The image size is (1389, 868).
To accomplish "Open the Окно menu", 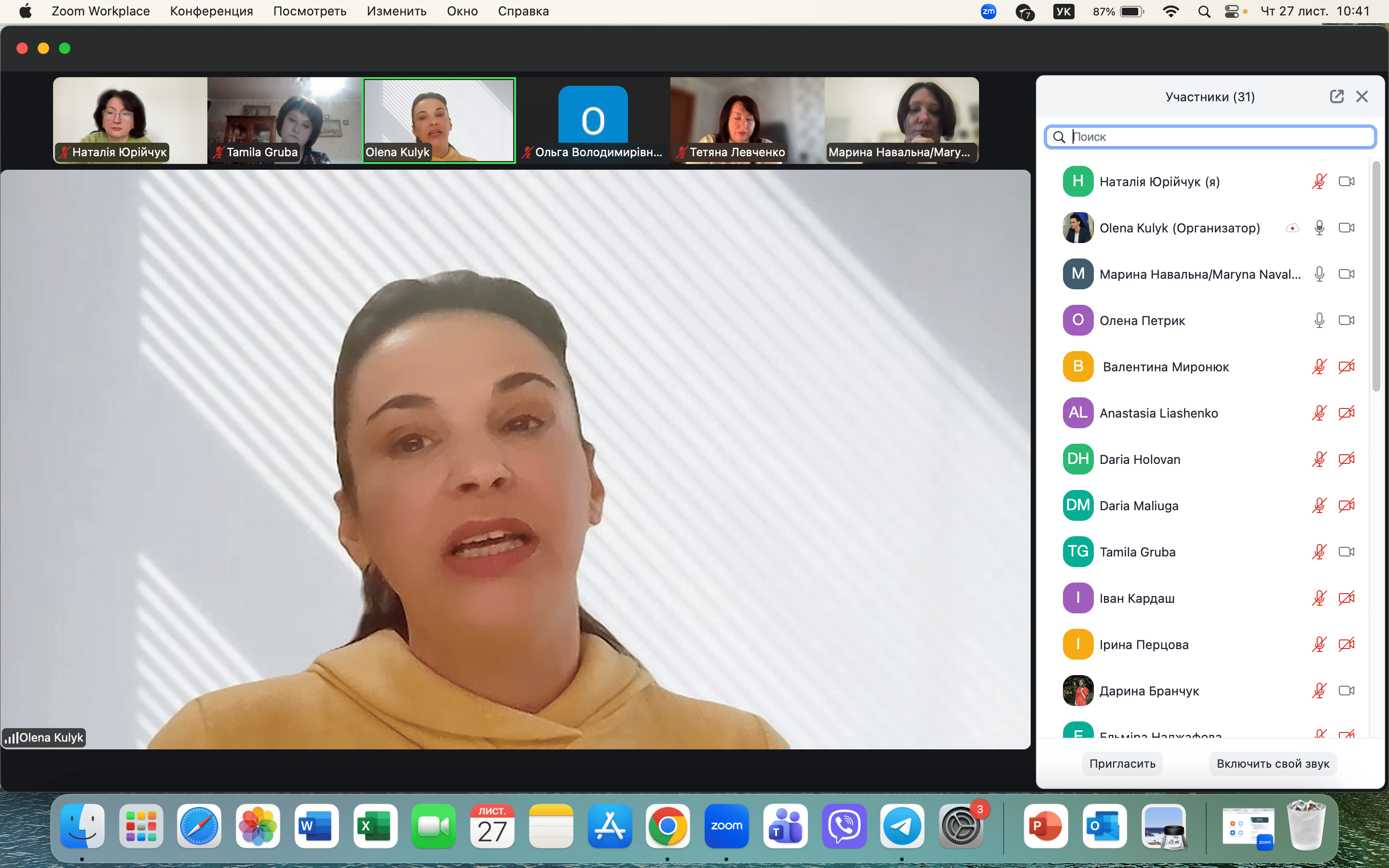I will [x=462, y=12].
